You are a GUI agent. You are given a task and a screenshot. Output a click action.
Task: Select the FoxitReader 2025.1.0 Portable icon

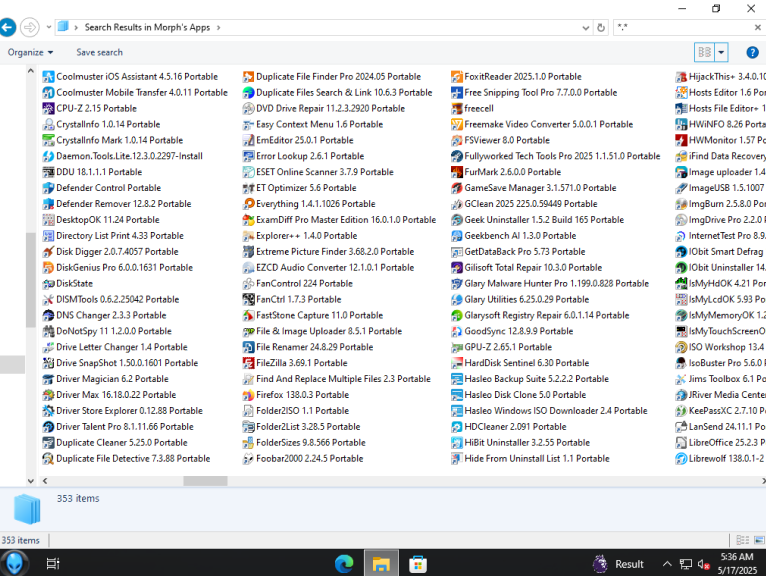tap(457, 77)
